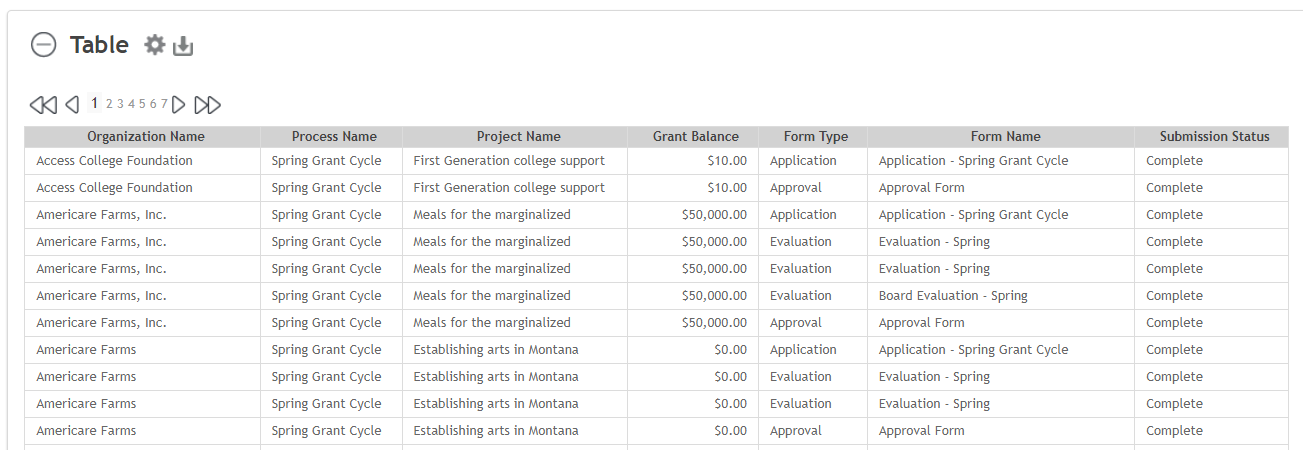Click the download table icon
Viewport: 1303px width, 450px height.
183,46
